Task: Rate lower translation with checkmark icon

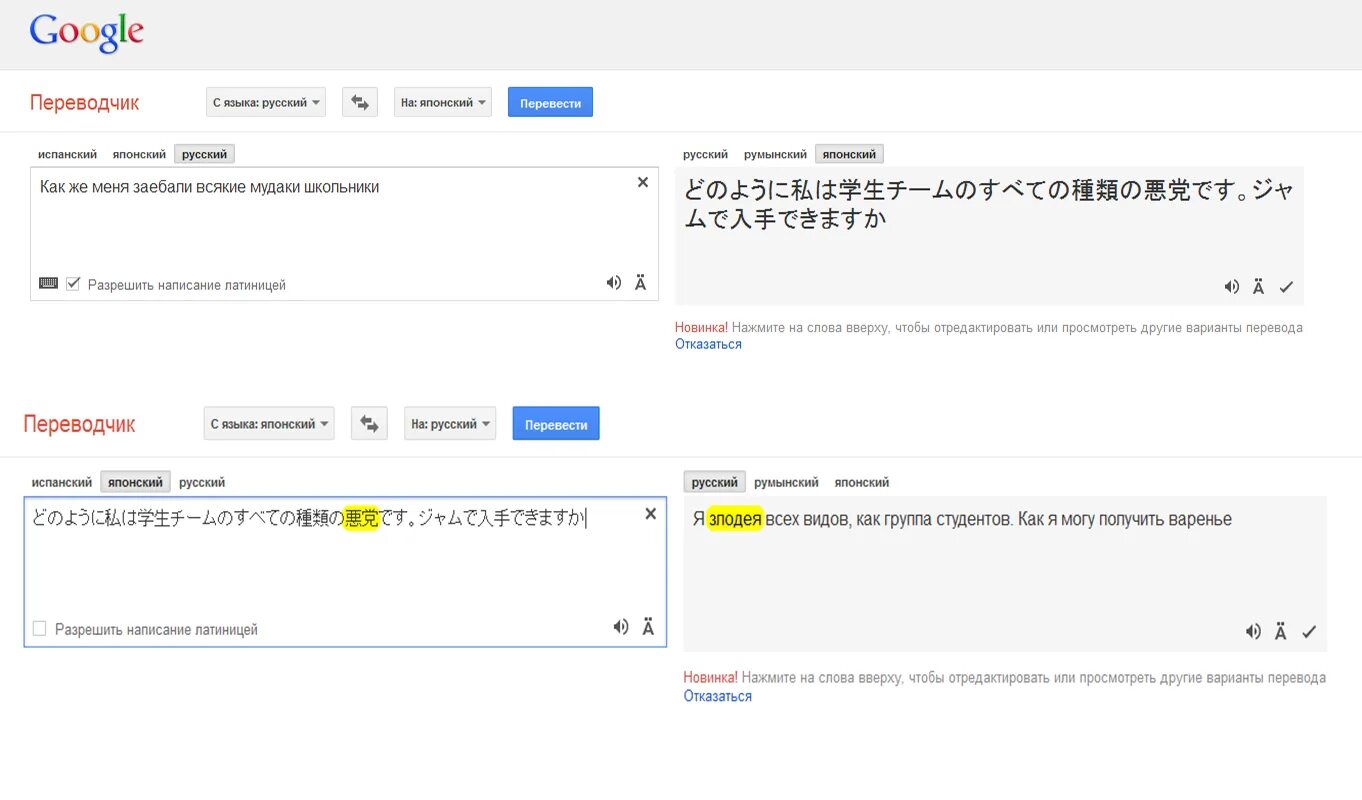Action: pyautogui.click(x=1309, y=632)
